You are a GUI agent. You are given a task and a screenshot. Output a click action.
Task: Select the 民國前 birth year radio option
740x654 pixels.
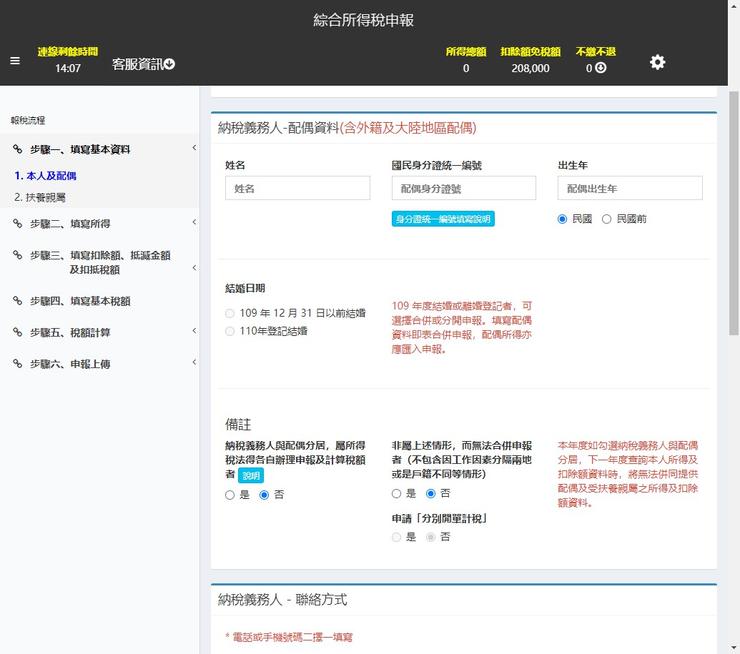[607, 219]
